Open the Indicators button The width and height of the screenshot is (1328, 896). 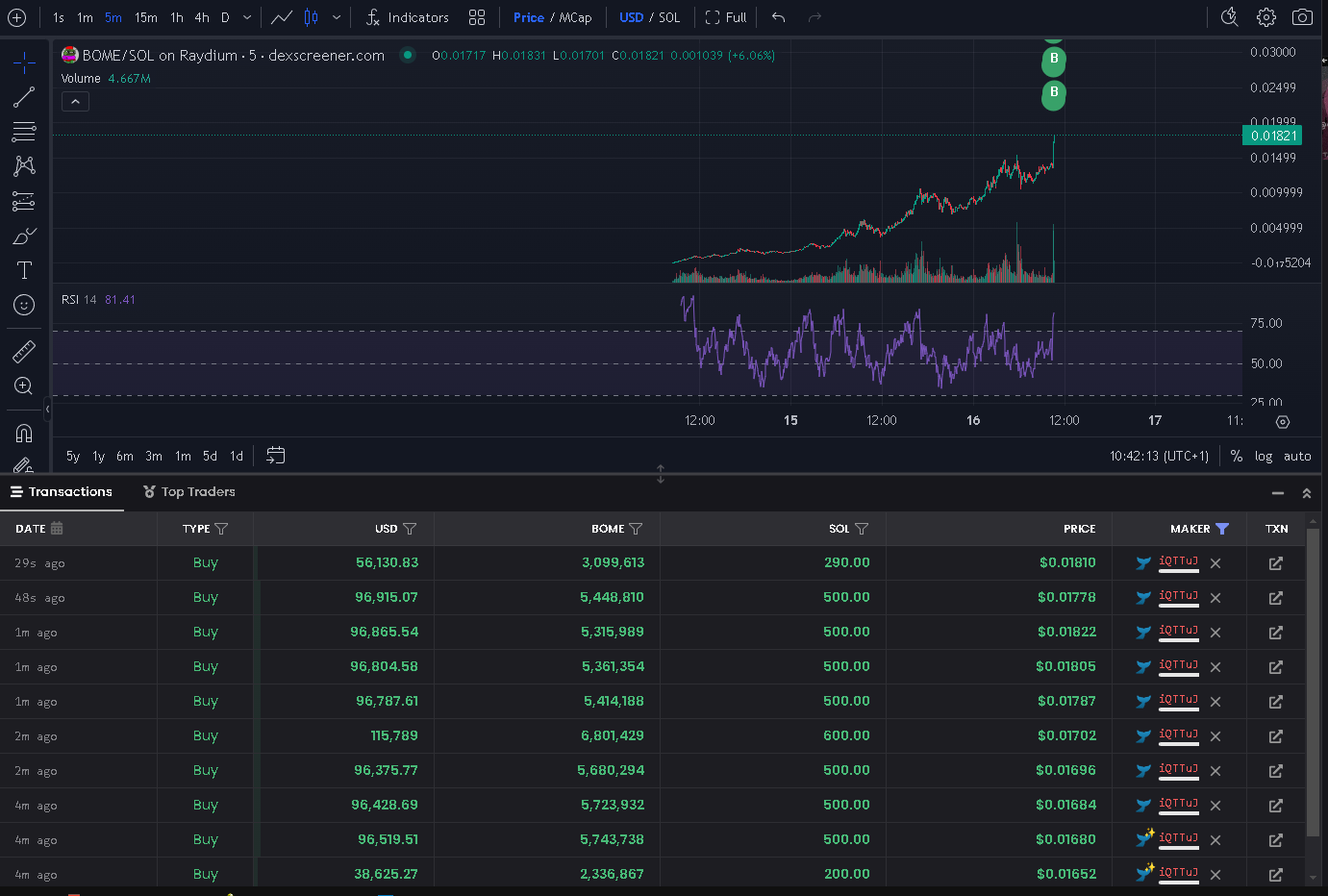click(408, 17)
